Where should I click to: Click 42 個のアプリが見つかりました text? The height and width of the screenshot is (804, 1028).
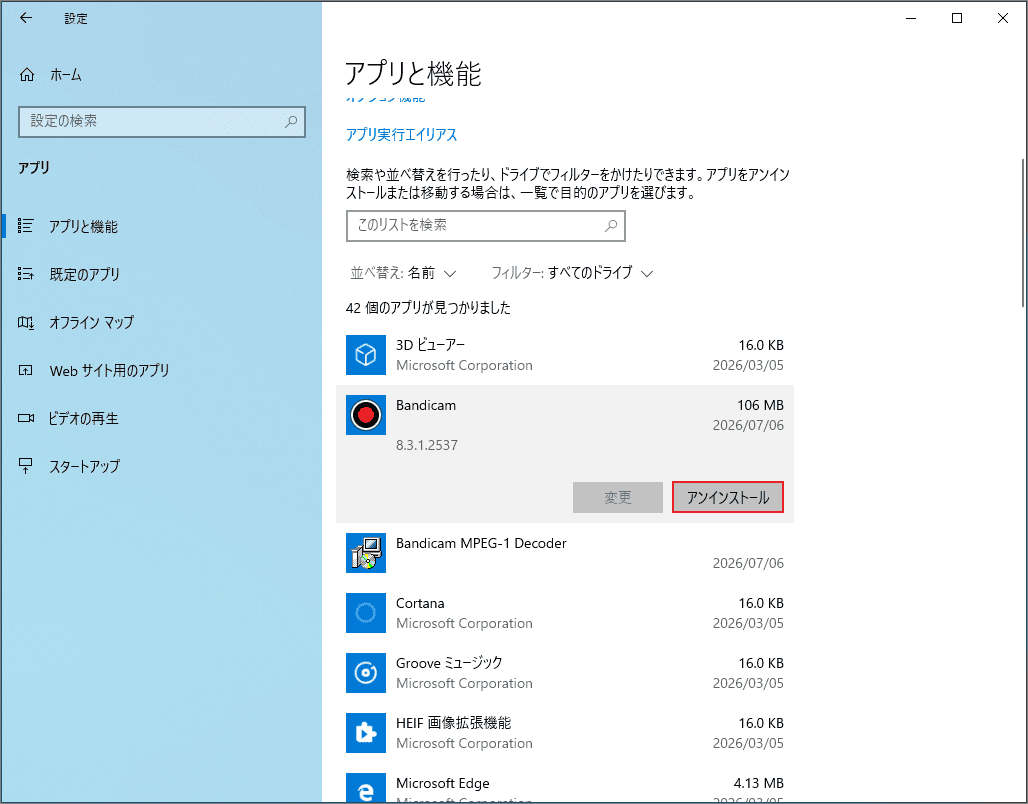point(428,308)
